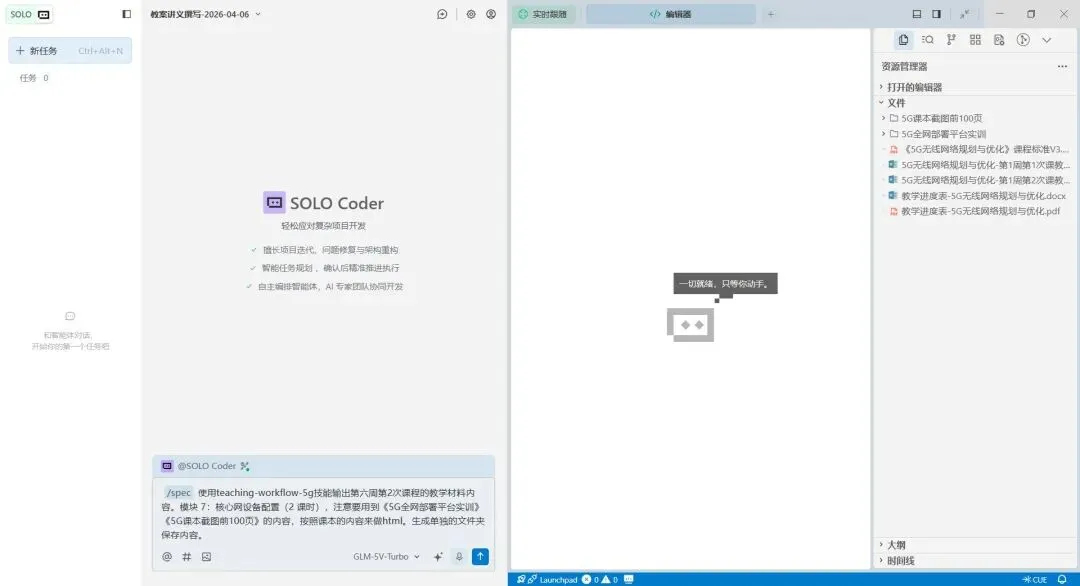The width and height of the screenshot is (1080, 586).
Task: Click the collapse arrows icon in title bar
Action: pyautogui.click(x=965, y=14)
